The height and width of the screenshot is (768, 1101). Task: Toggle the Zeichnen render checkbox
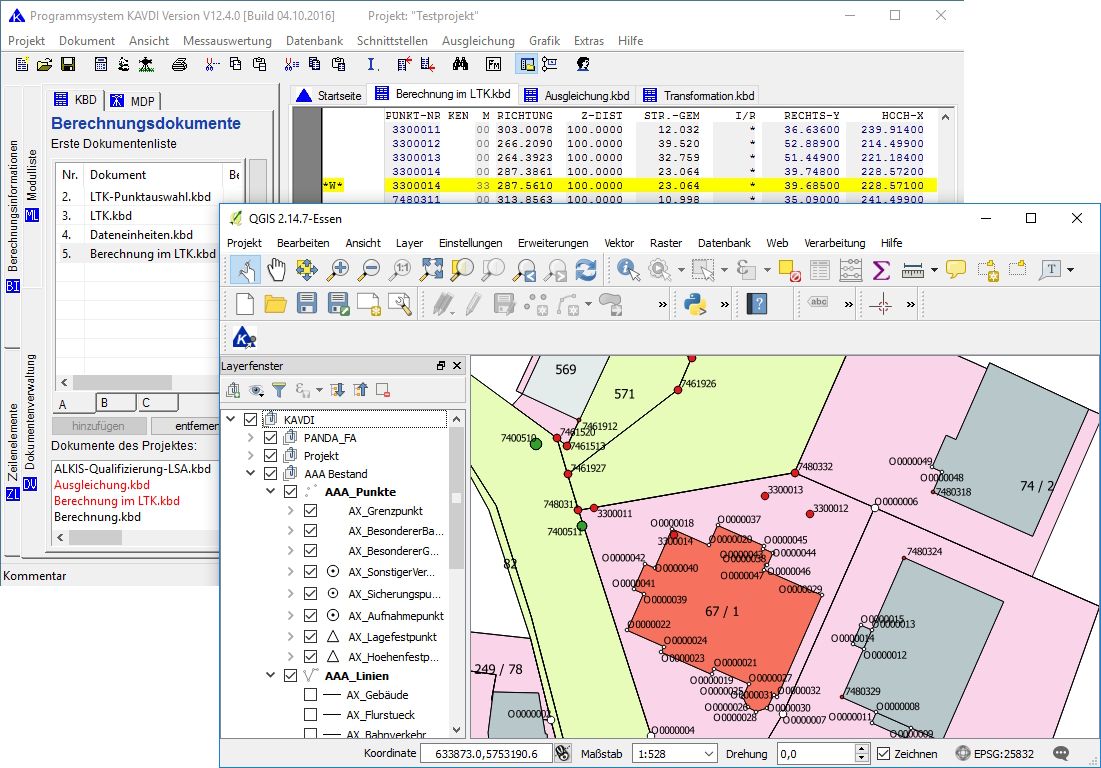tap(884, 754)
